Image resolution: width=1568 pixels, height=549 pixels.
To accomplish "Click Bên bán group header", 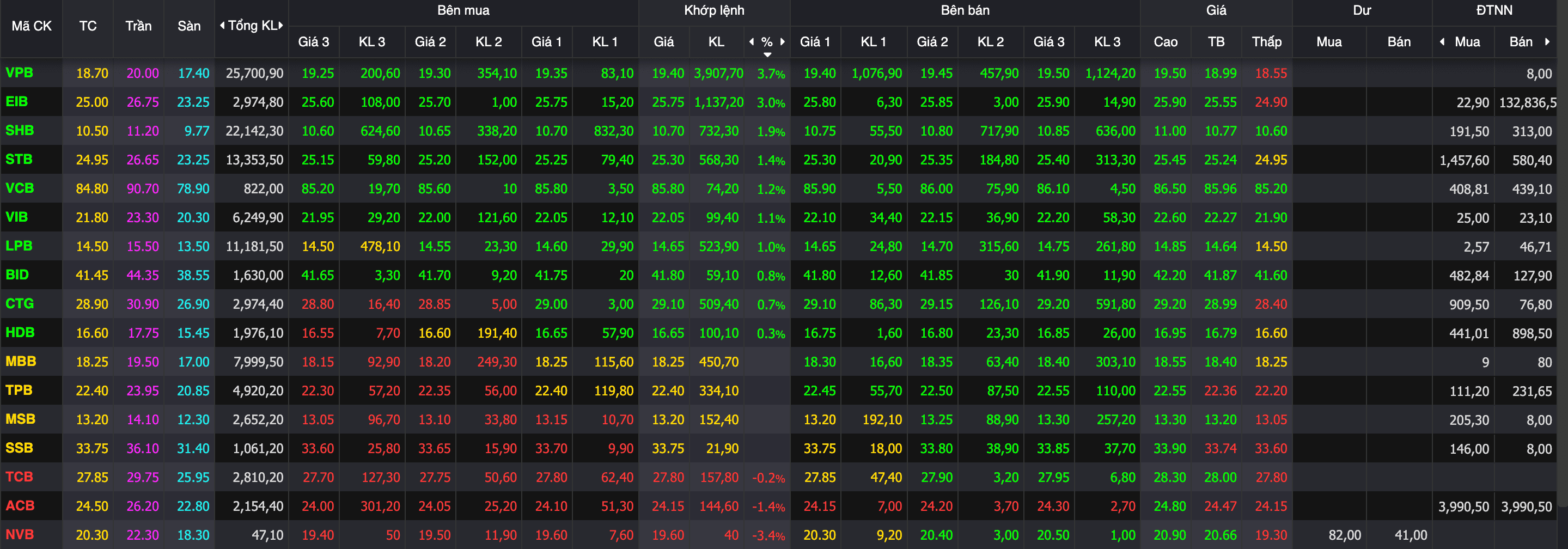I will pyautogui.click(x=965, y=10).
